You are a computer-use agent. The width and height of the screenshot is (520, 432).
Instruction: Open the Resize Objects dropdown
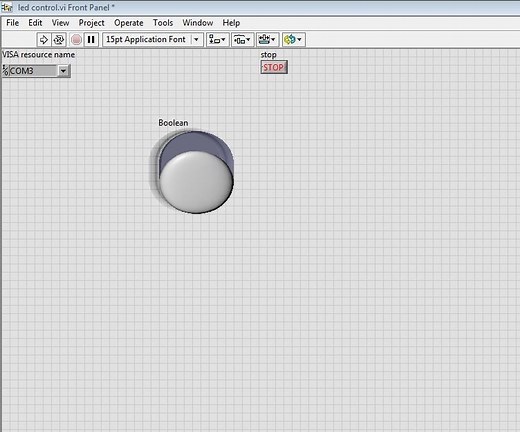tap(268, 40)
